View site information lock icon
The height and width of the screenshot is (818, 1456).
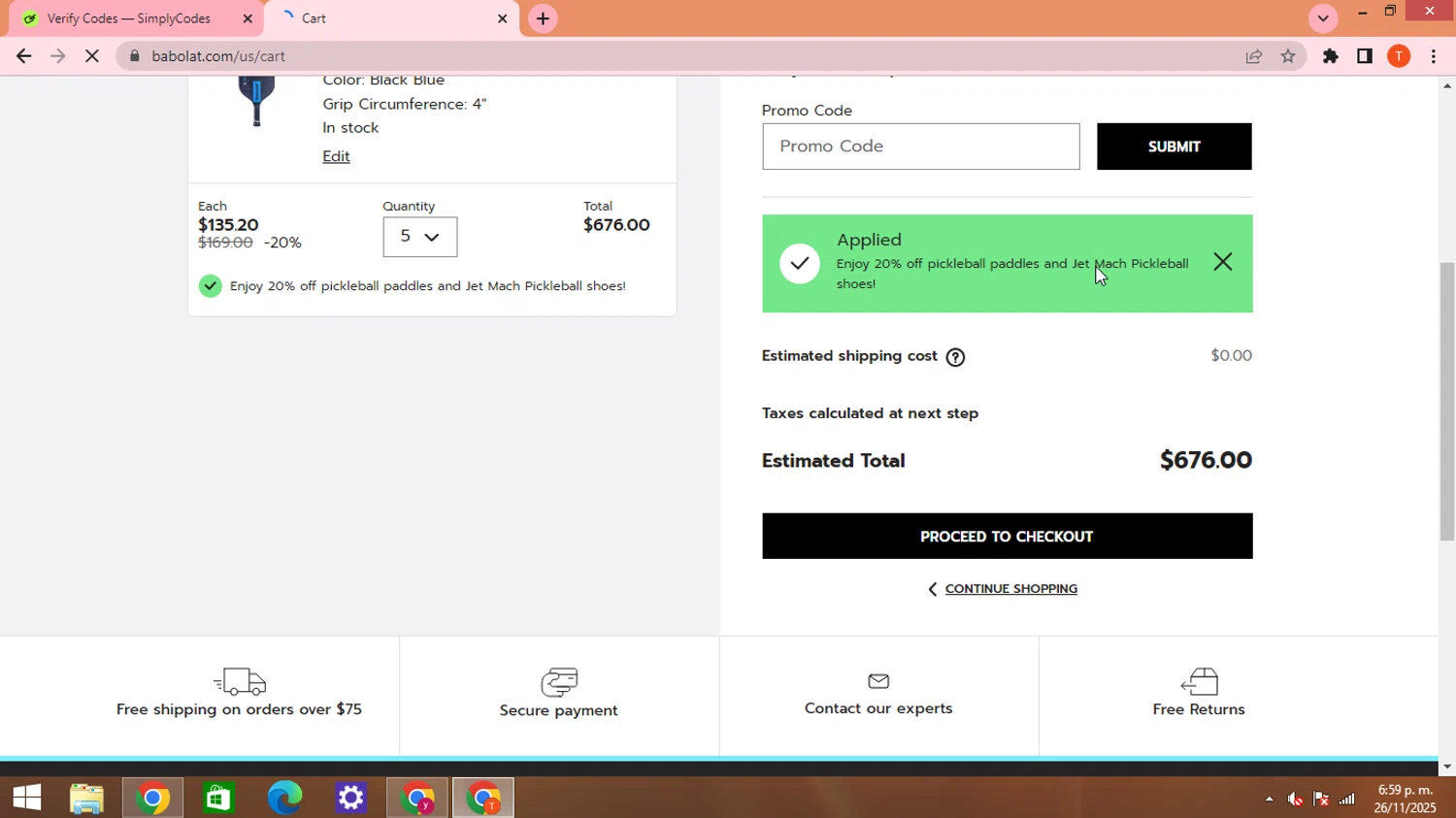click(135, 56)
